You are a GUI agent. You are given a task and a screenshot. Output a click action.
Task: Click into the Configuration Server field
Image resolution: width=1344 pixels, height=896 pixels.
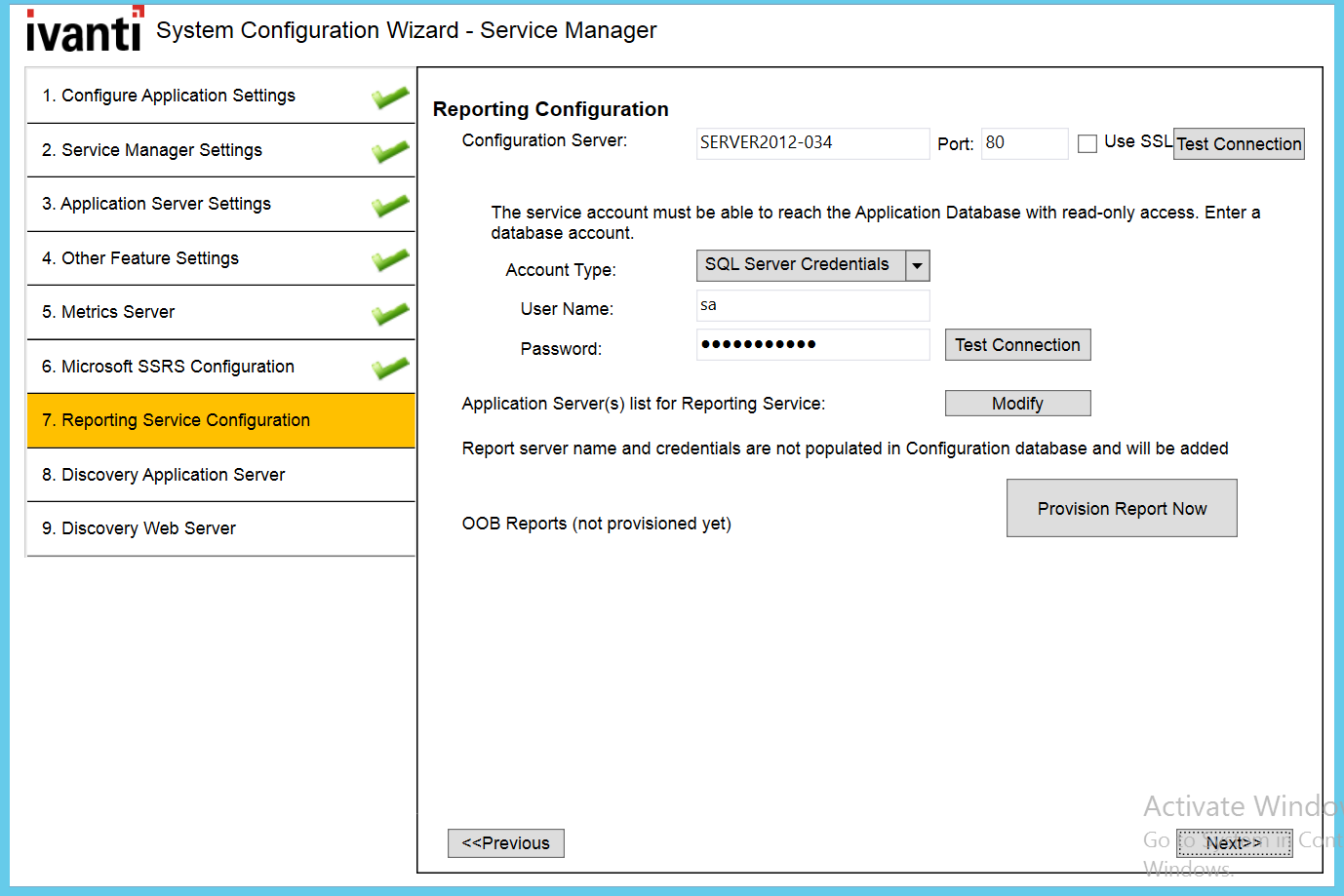pos(811,143)
